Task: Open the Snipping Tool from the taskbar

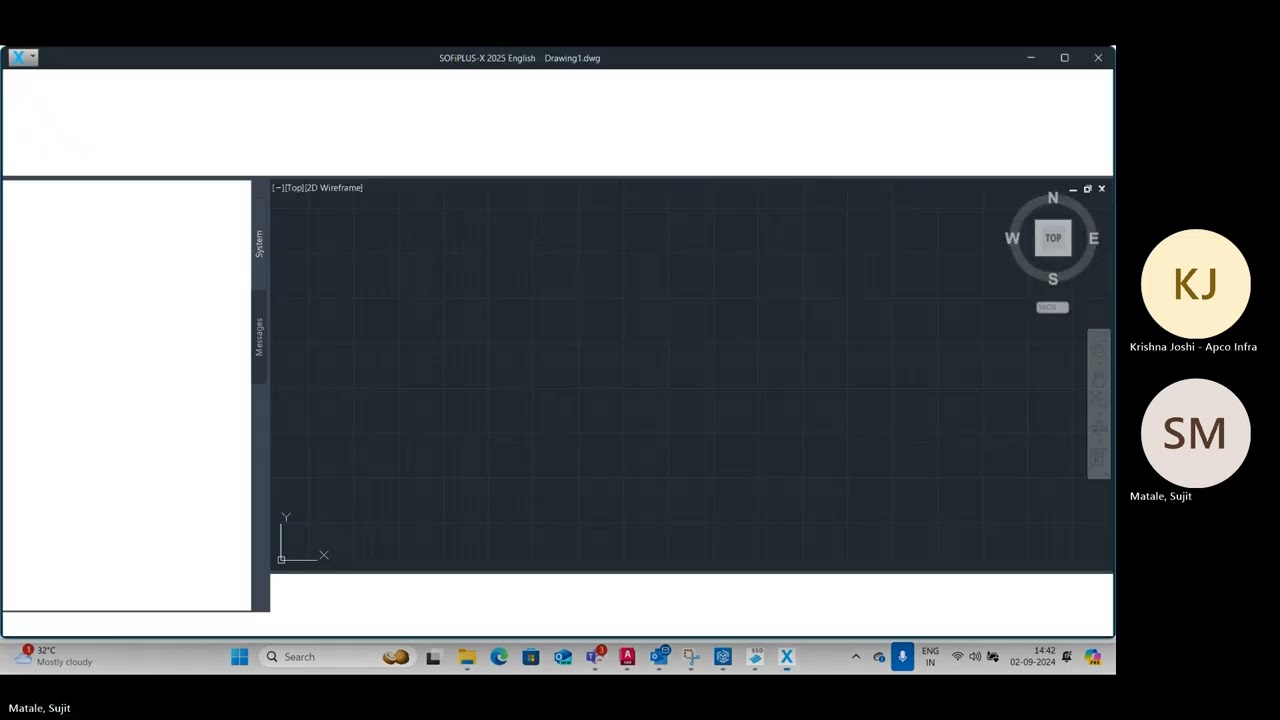Action: (691, 657)
